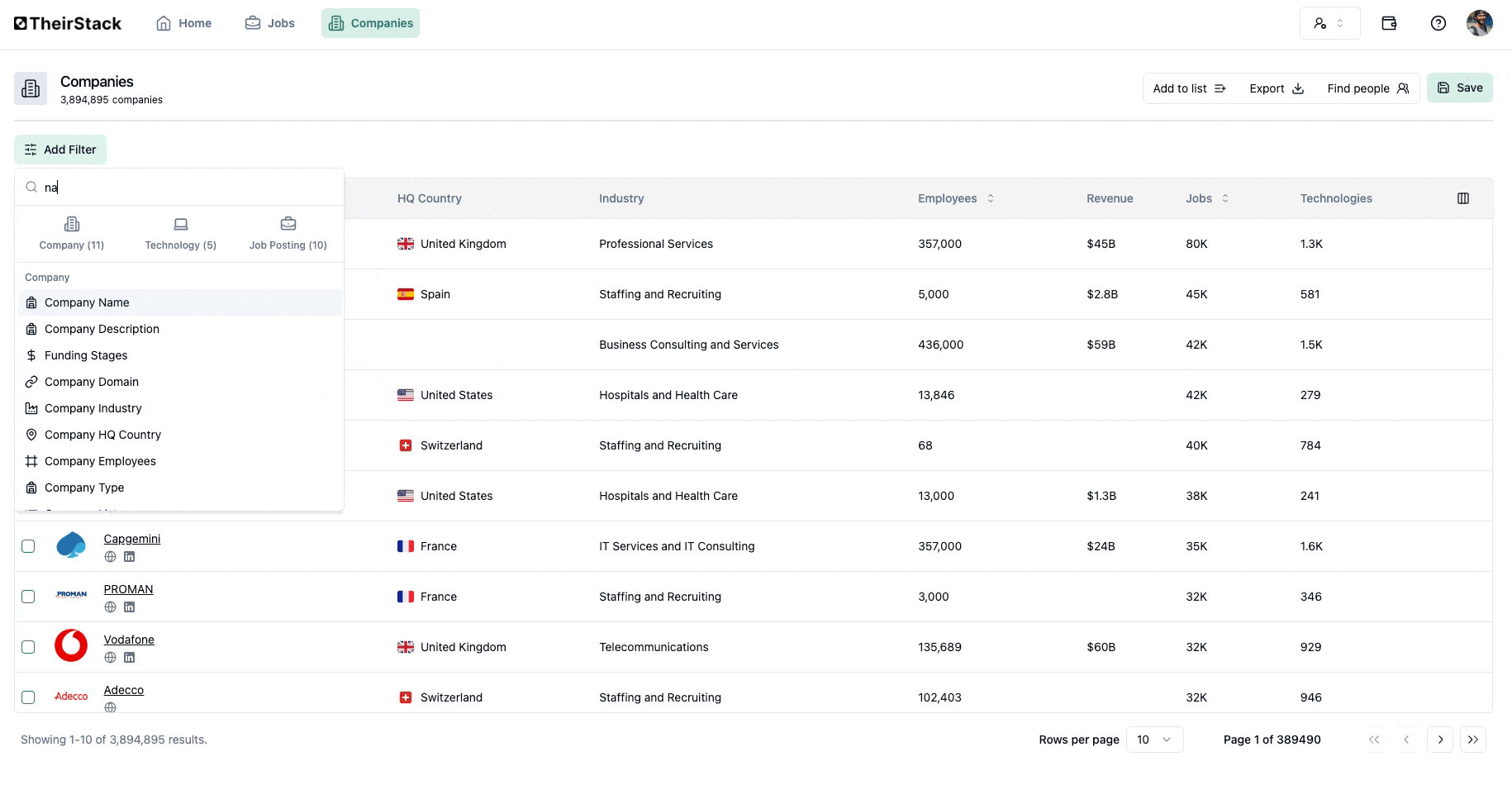Open Capgemini's LinkedIn icon
Image resolution: width=1512 pixels, height=785 pixels.
point(129,557)
